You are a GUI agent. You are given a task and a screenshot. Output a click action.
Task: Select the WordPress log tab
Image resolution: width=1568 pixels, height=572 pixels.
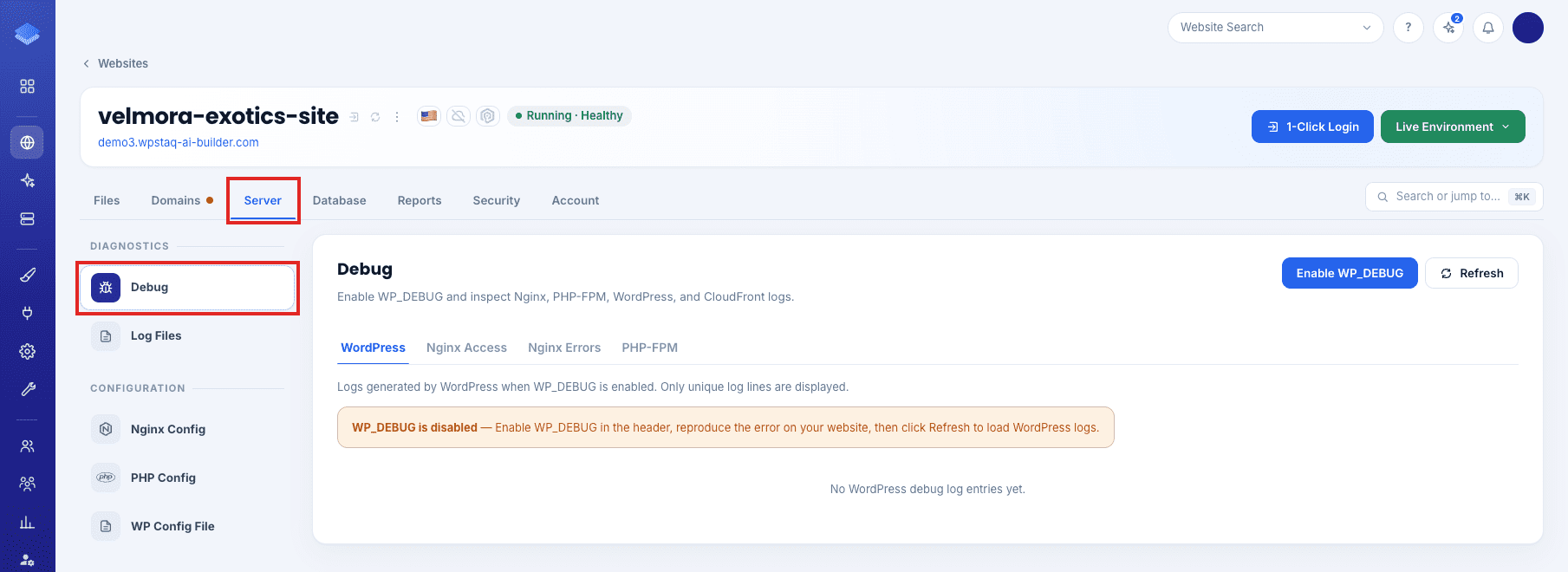[x=373, y=348]
